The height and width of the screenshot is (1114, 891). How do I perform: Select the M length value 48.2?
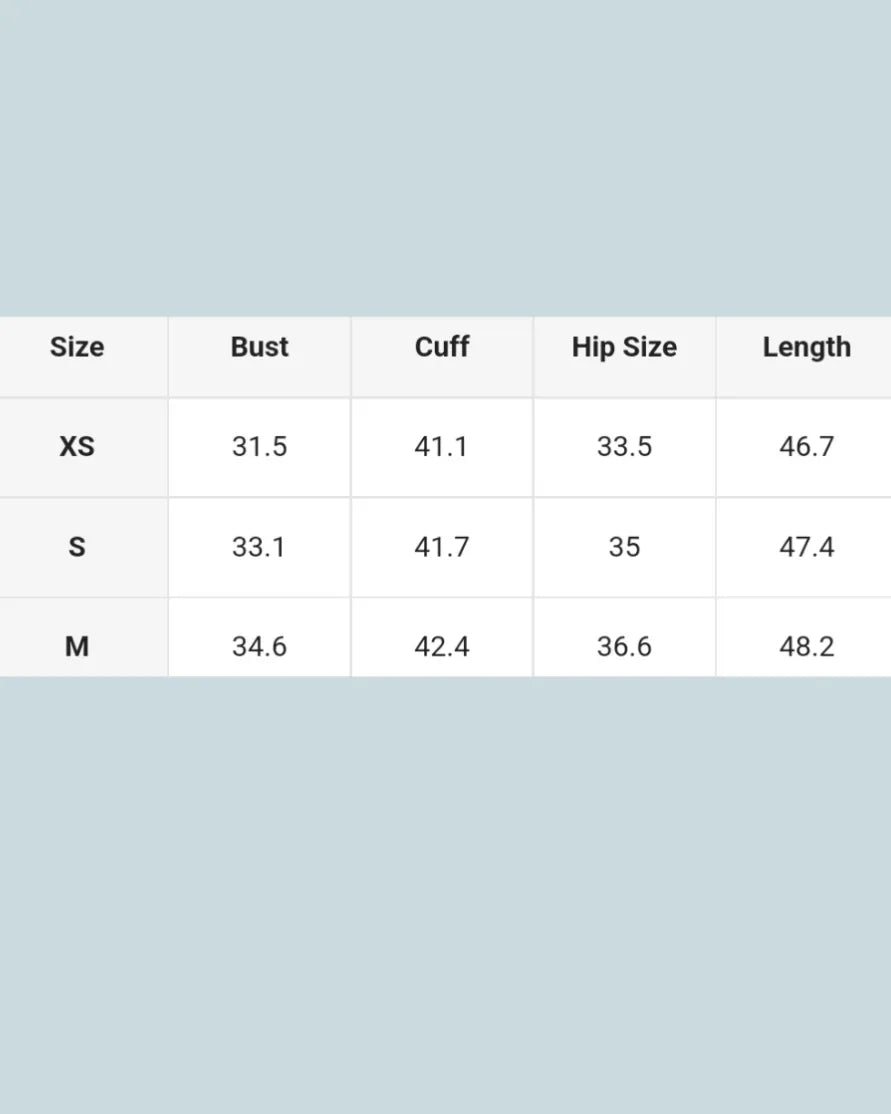[x=806, y=647]
